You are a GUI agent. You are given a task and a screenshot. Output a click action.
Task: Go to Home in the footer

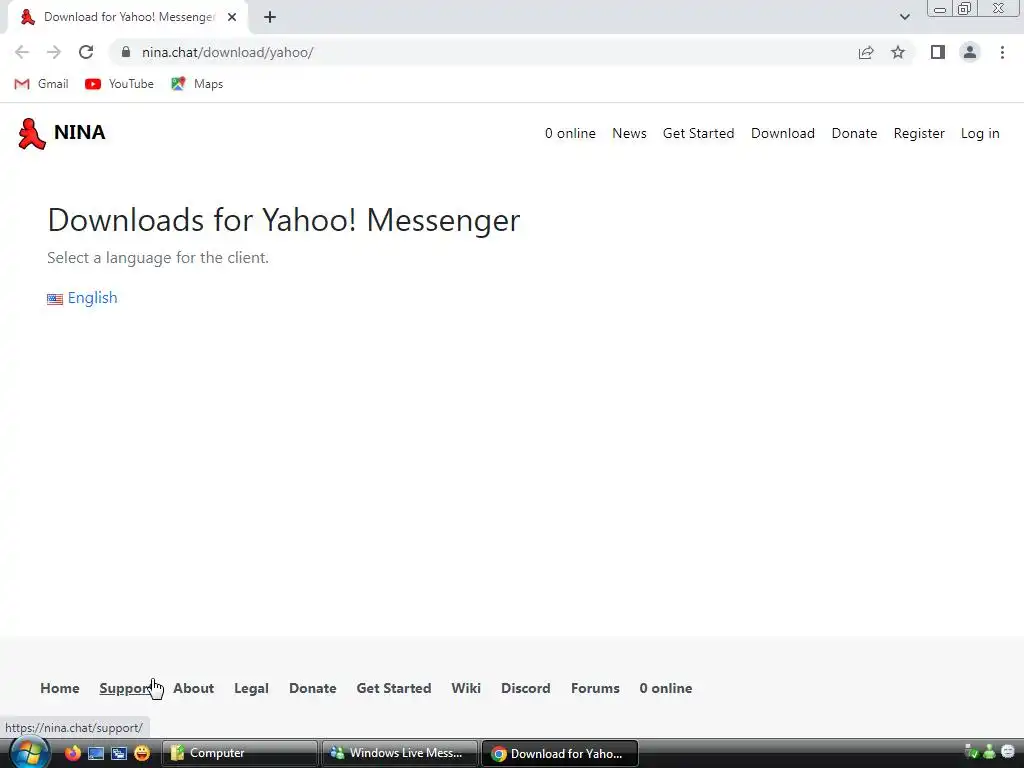point(59,688)
